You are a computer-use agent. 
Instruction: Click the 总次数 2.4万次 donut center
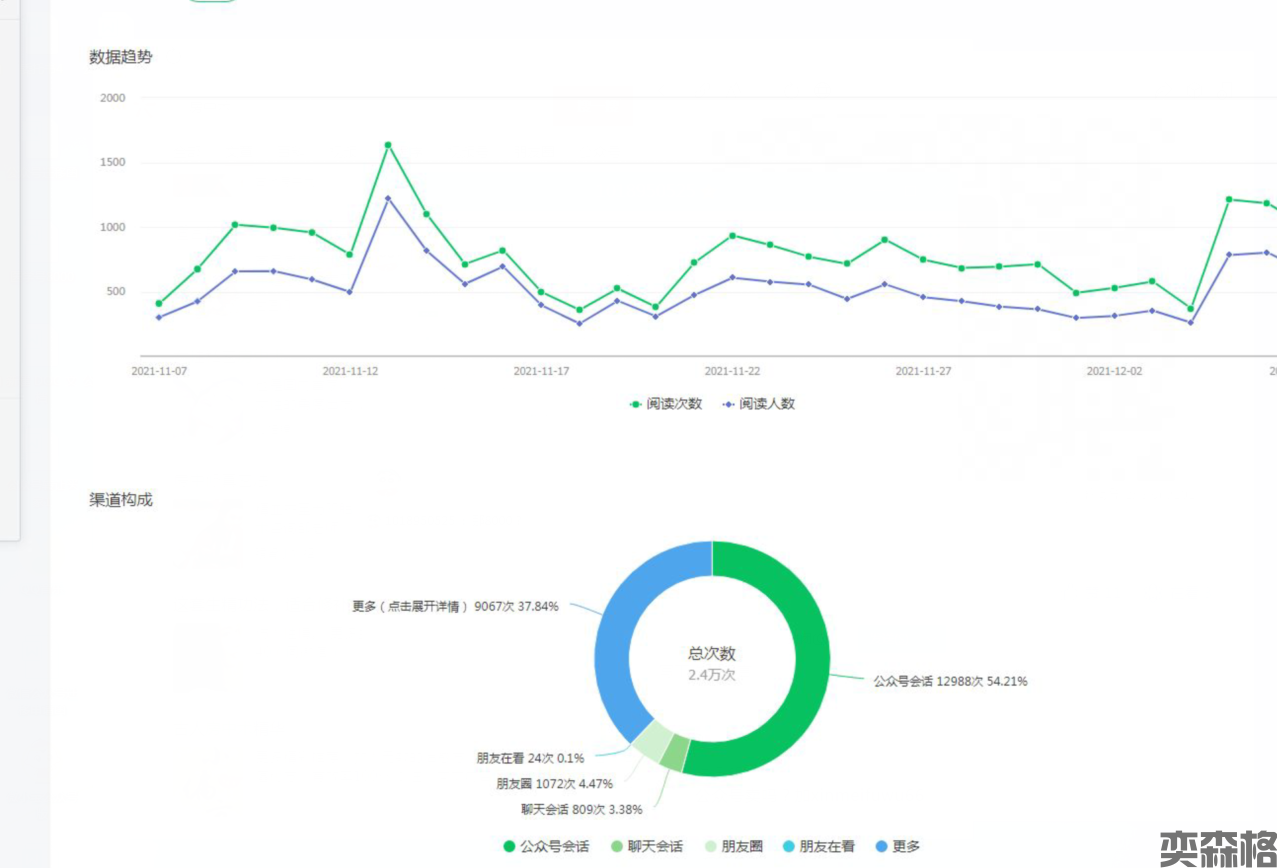712,663
